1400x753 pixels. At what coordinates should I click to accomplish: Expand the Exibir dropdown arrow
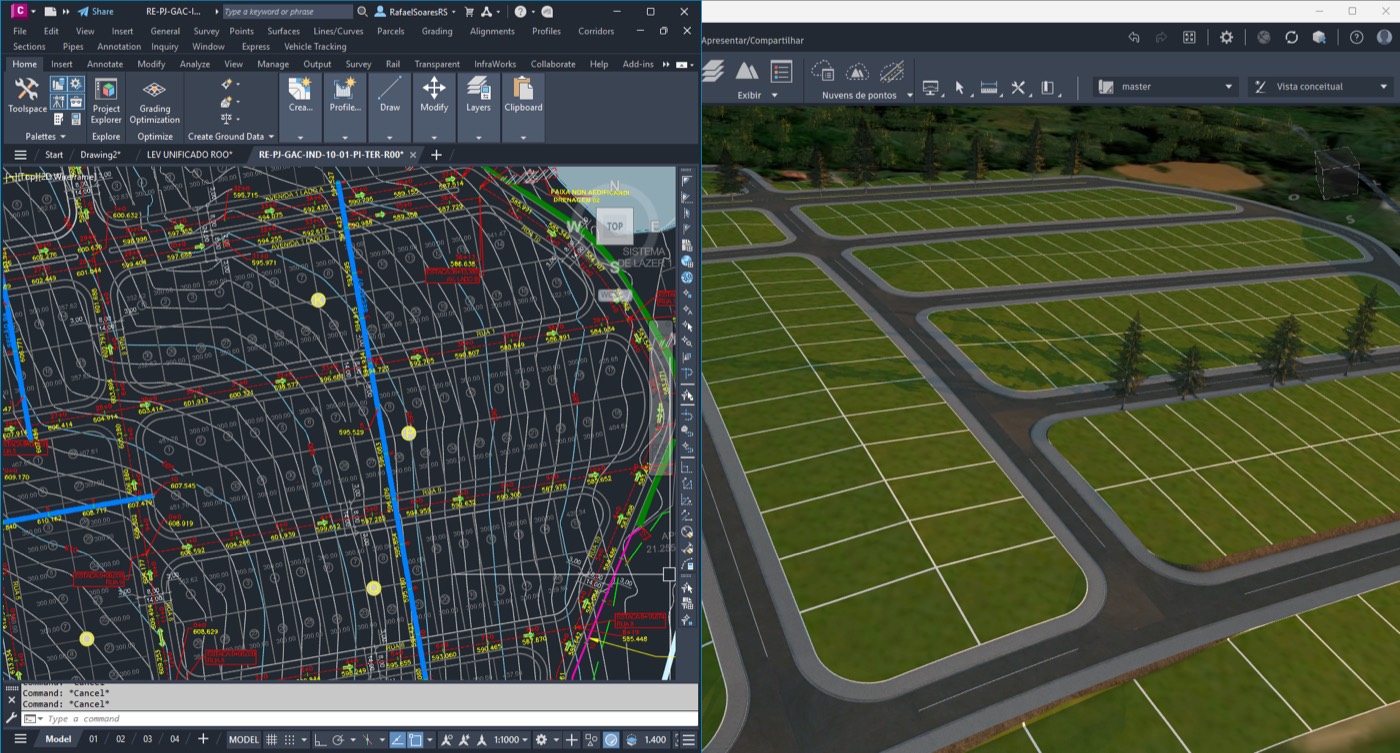click(x=774, y=96)
